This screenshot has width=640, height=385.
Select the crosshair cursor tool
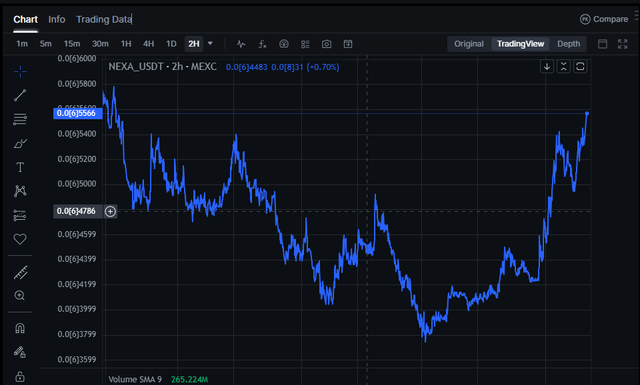[x=20, y=72]
